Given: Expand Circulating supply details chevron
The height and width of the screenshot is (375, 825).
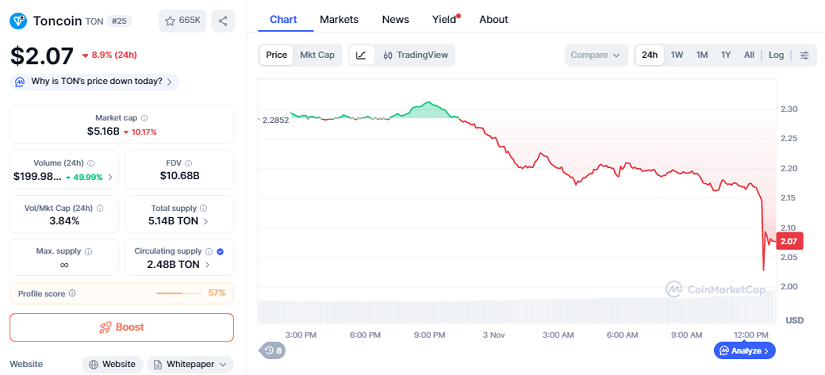Looking at the screenshot, I should point(207,265).
